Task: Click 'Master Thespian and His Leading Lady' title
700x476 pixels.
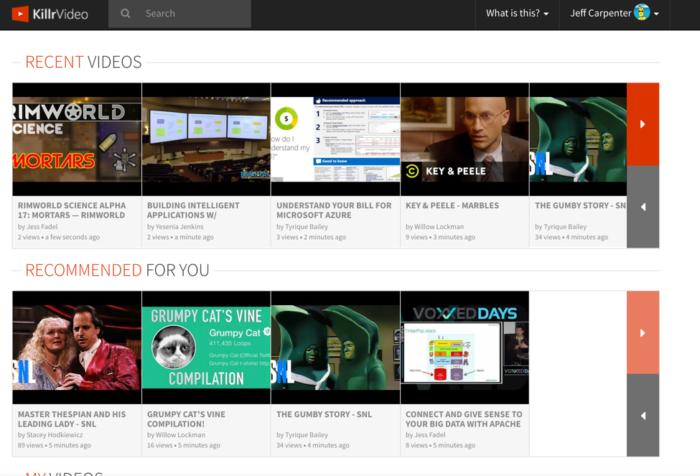Action: tap(72, 419)
